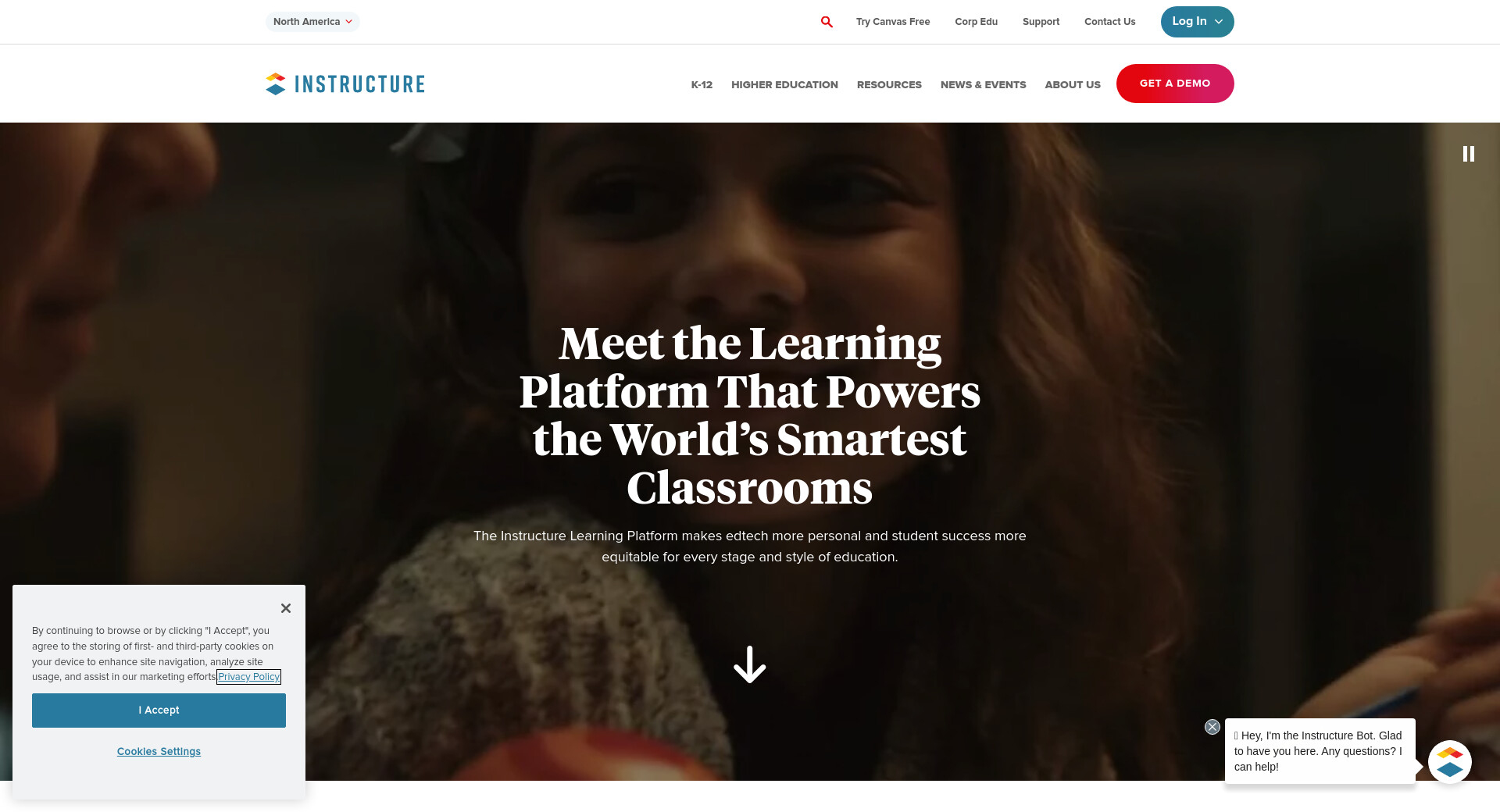The image size is (1500, 812).
Task: Open the News & Events menu
Action: coord(983,84)
